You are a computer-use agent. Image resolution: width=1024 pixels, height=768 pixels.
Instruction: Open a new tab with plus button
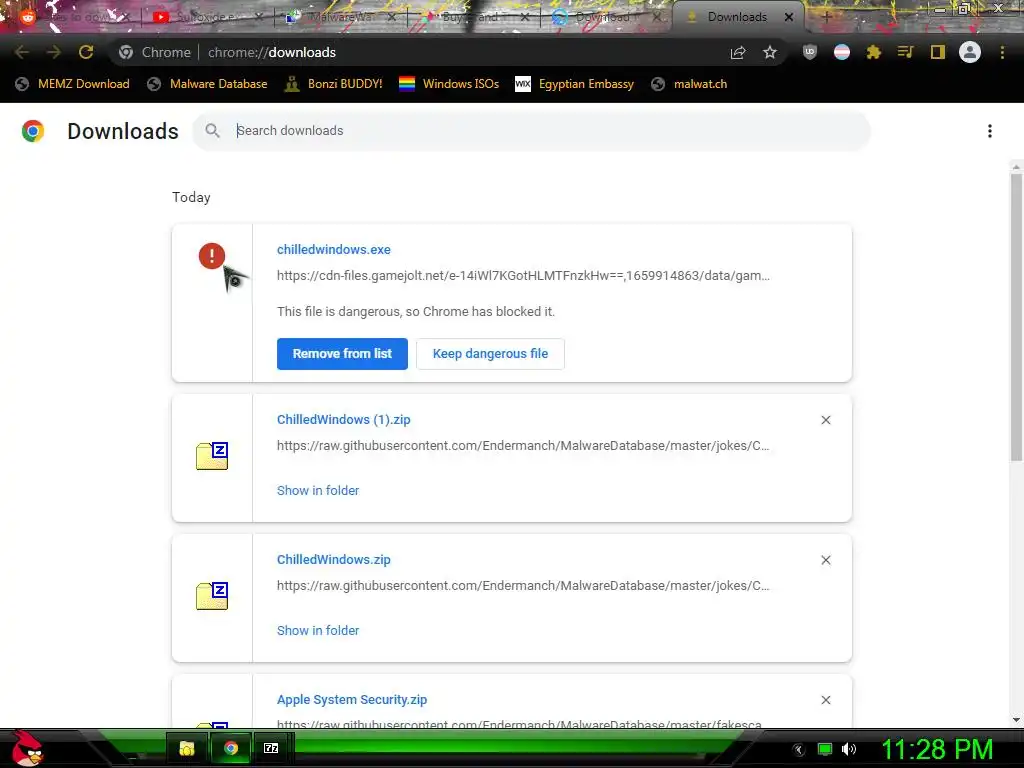tap(826, 17)
